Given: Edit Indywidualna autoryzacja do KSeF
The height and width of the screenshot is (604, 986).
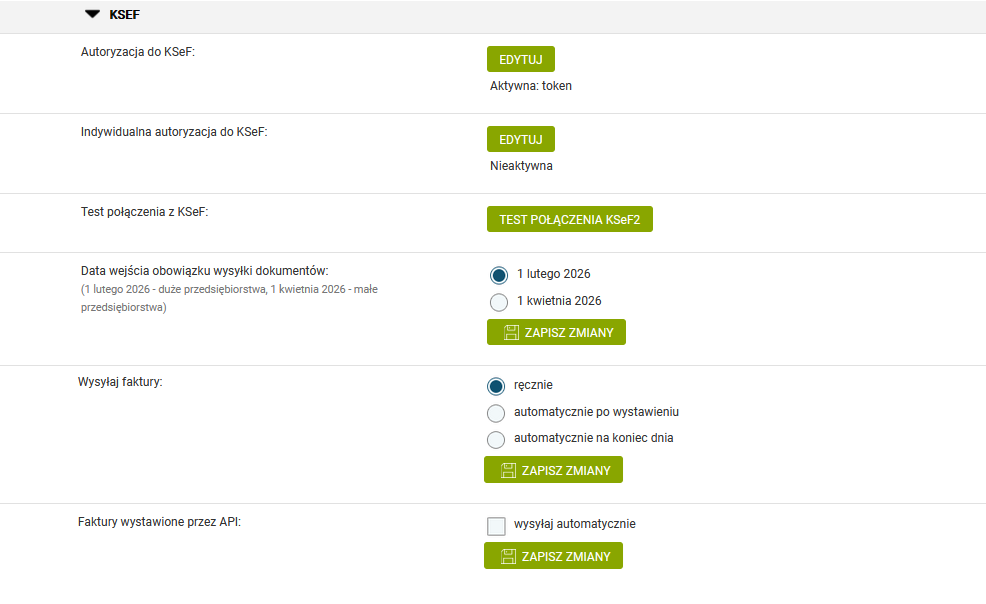Looking at the screenshot, I should [520, 139].
